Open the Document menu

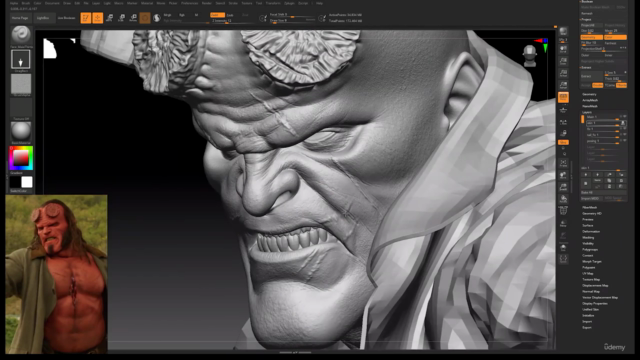(x=52, y=3)
